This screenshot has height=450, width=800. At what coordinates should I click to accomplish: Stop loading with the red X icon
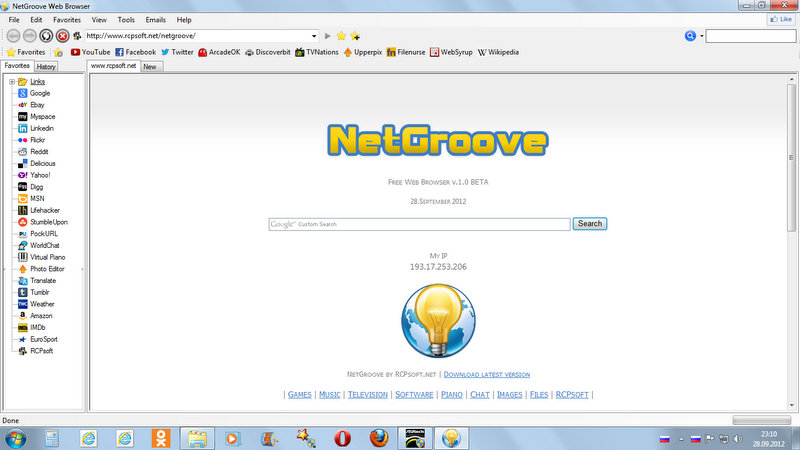click(62, 36)
